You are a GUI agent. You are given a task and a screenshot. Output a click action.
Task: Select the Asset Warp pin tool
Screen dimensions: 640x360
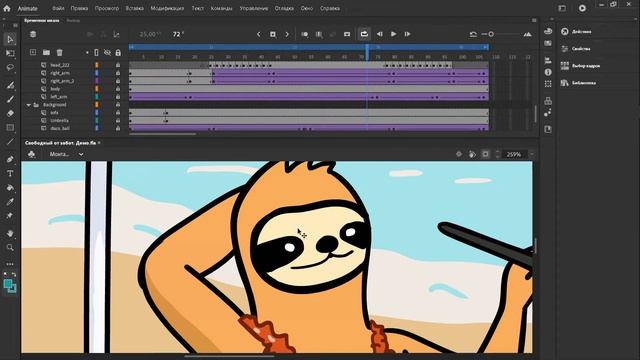coord(10,216)
